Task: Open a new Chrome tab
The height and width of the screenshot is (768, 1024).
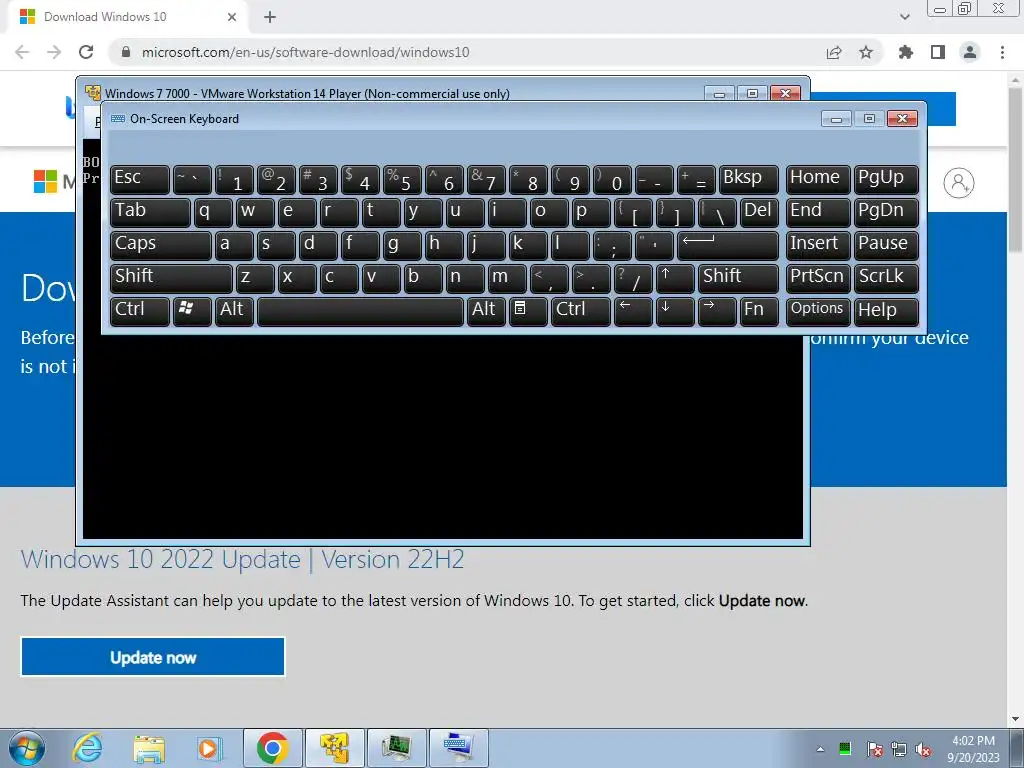Action: [x=270, y=17]
